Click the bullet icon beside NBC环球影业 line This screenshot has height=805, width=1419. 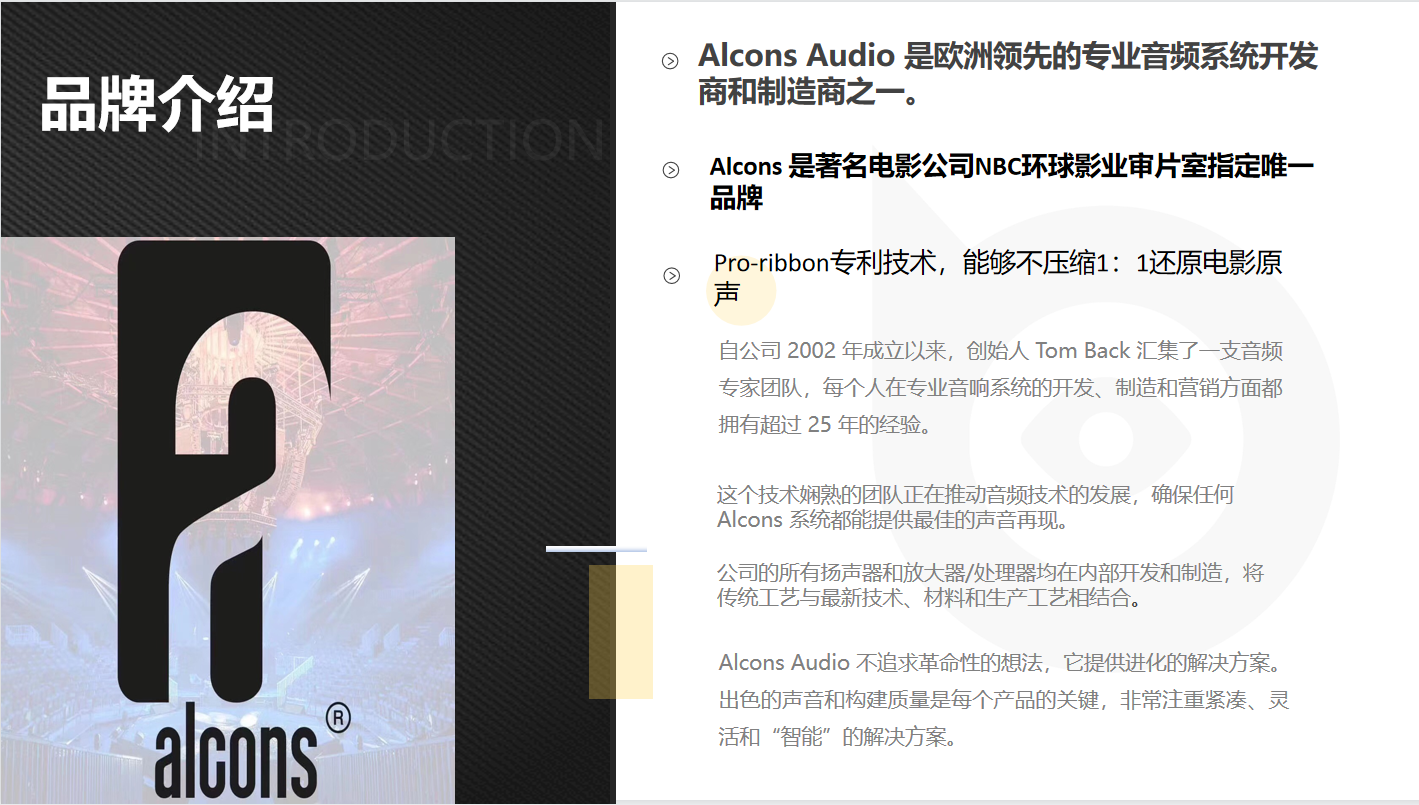(671, 170)
